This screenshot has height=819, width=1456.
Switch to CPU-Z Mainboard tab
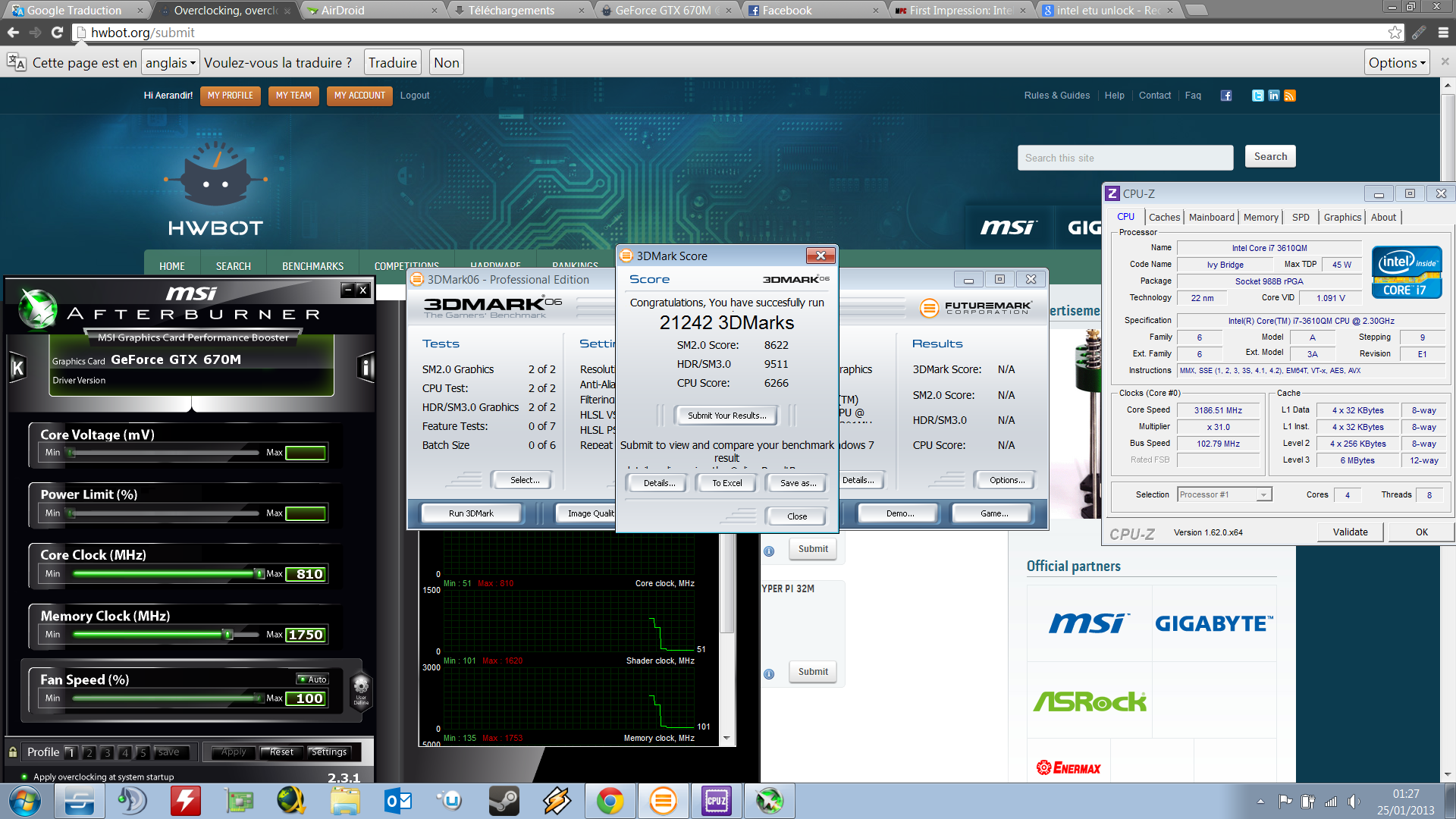tap(1211, 217)
